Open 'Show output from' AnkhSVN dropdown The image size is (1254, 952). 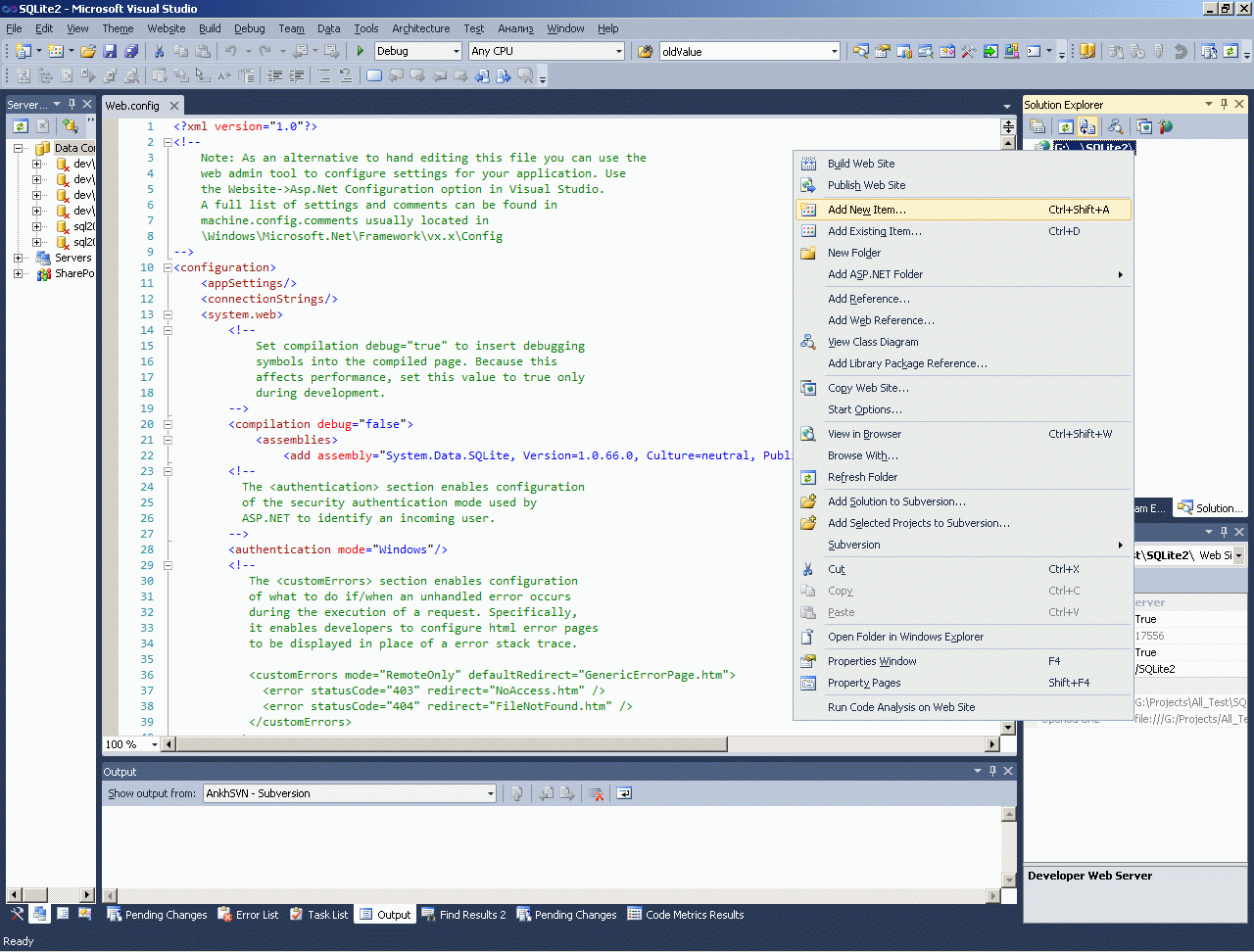point(490,793)
